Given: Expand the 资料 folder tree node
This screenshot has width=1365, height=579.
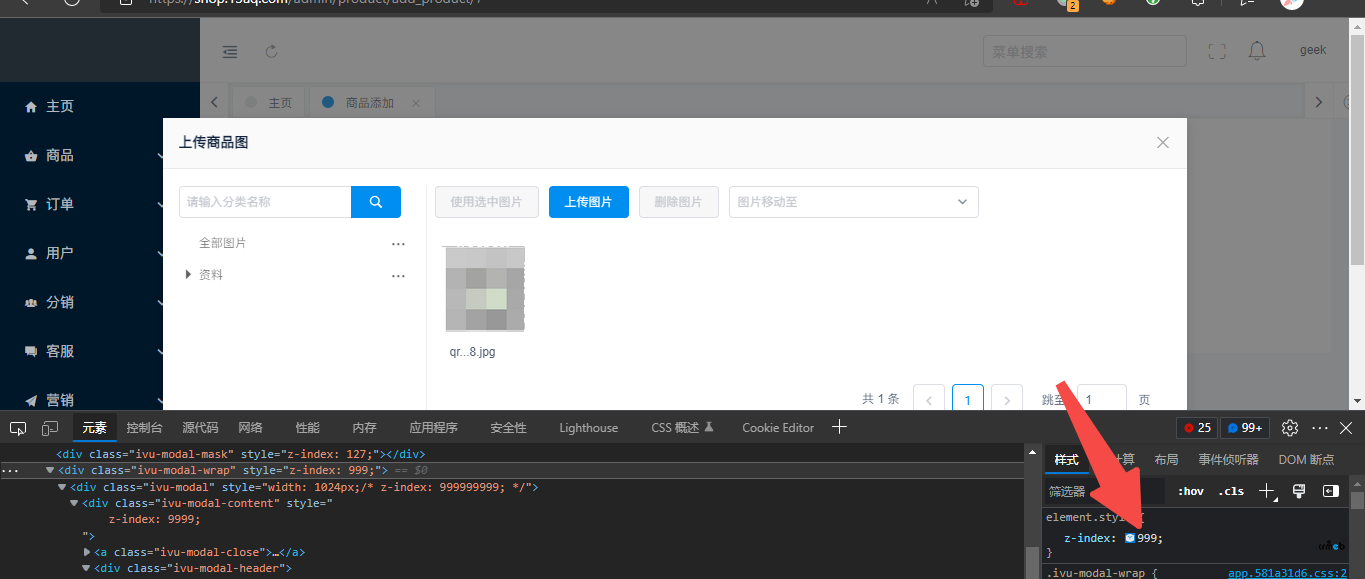Looking at the screenshot, I should (188, 274).
